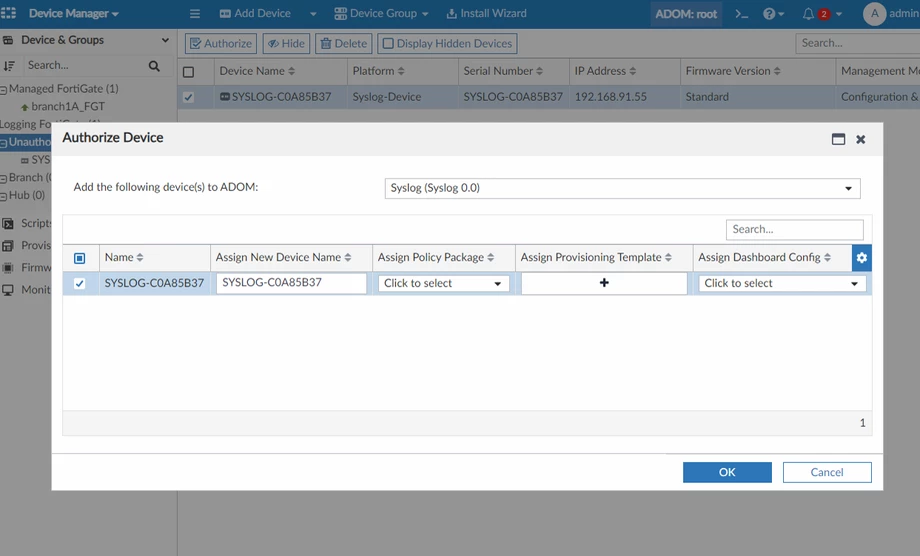Screen dimensions: 920x556
Task: Toggle Display Hidden Devices checkbox
Action: tap(388, 43)
